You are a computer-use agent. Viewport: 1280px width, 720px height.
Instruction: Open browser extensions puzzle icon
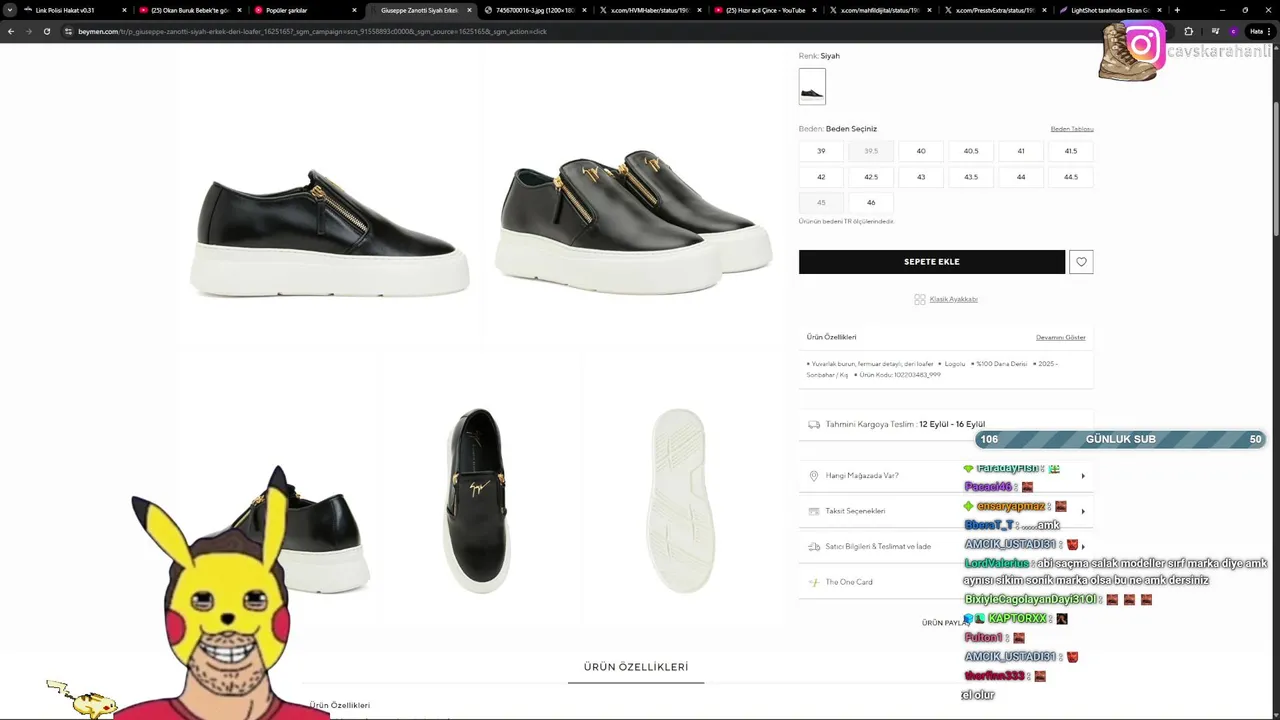pos(1188,31)
